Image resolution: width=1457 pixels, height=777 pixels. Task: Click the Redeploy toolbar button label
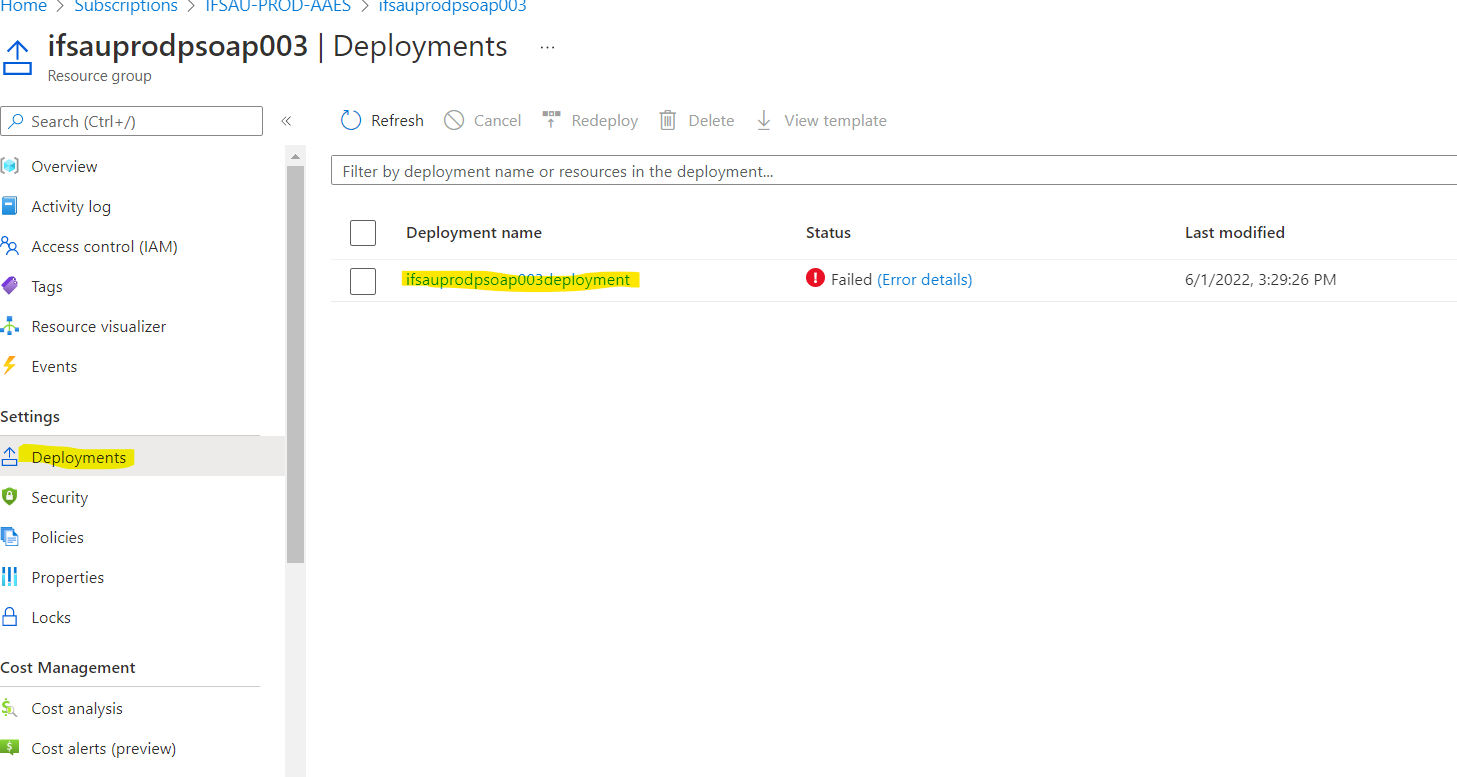click(605, 120)
